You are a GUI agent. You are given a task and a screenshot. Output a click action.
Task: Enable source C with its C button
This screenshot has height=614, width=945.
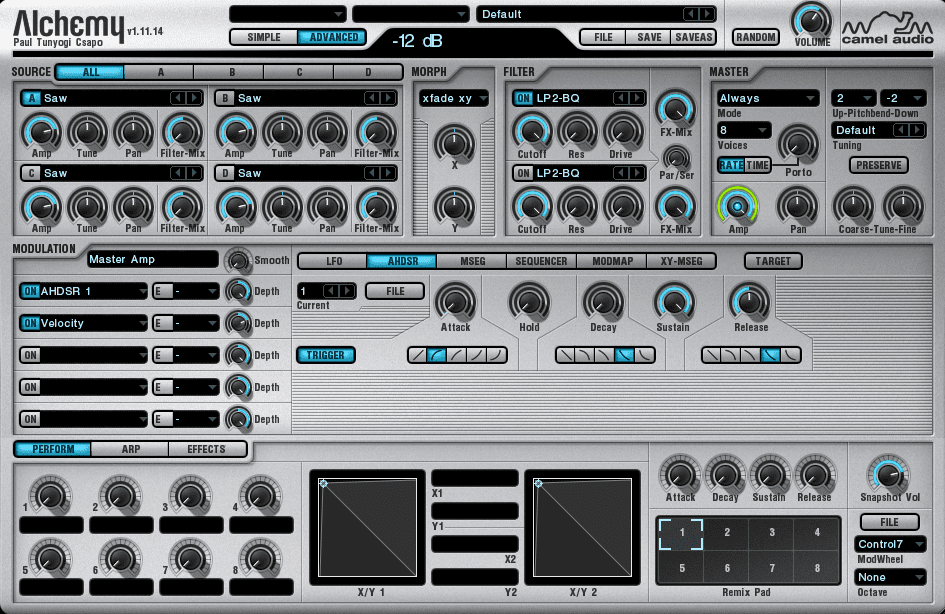[31, 173]
